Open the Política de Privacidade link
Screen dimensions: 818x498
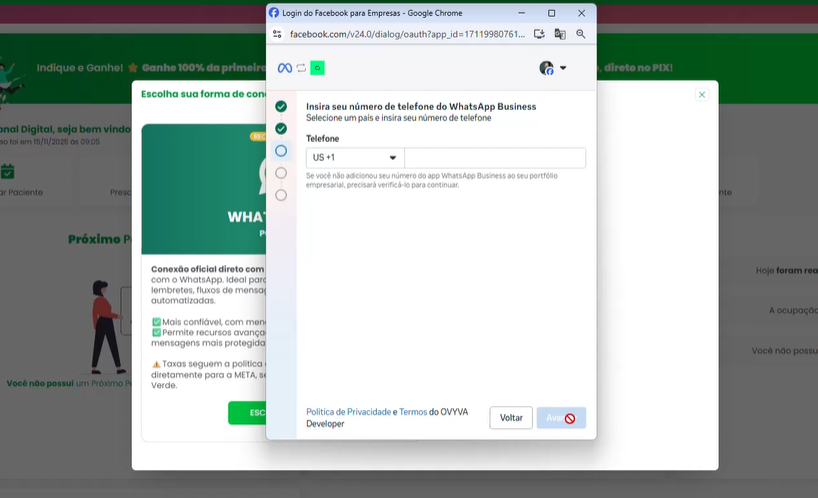point(348,412)
